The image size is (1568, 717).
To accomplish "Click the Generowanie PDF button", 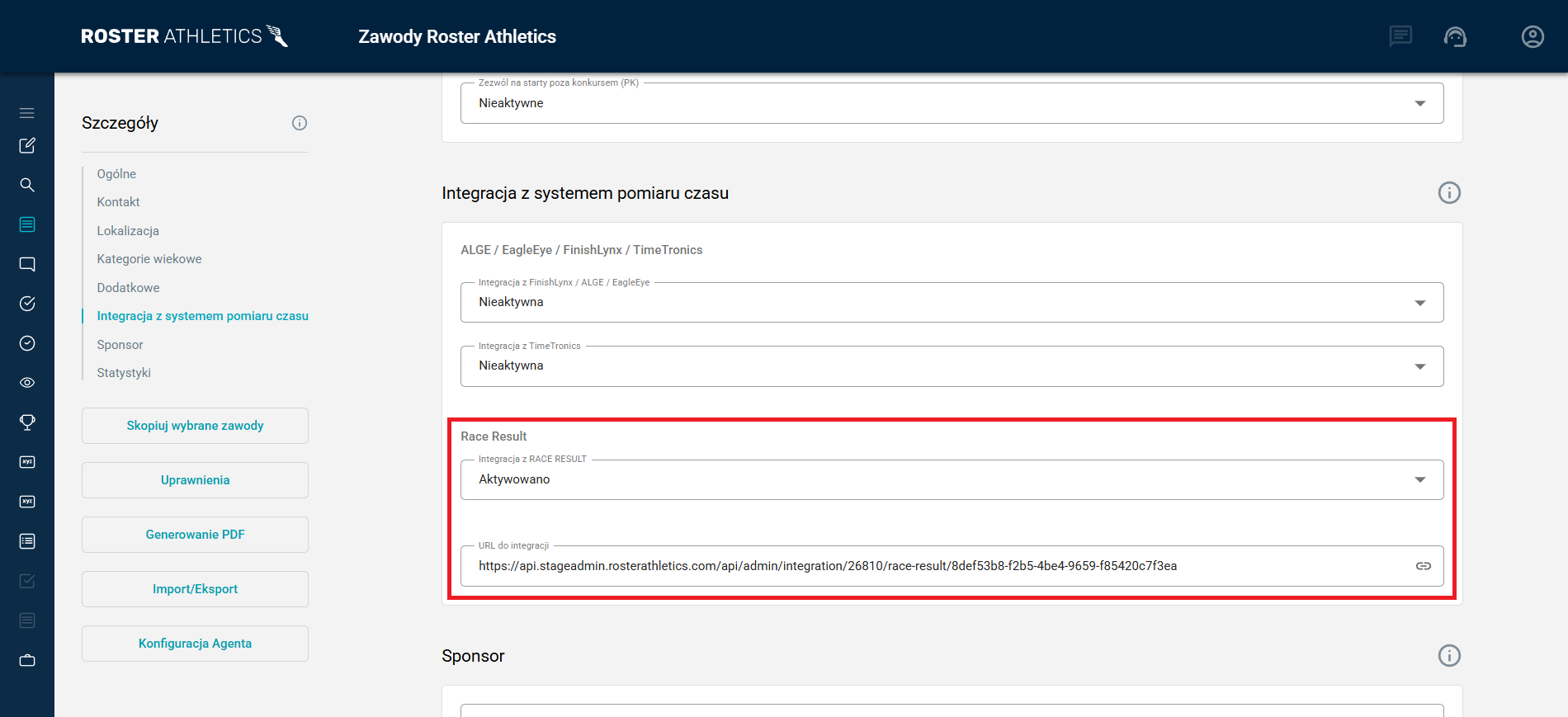I will 195,535.
